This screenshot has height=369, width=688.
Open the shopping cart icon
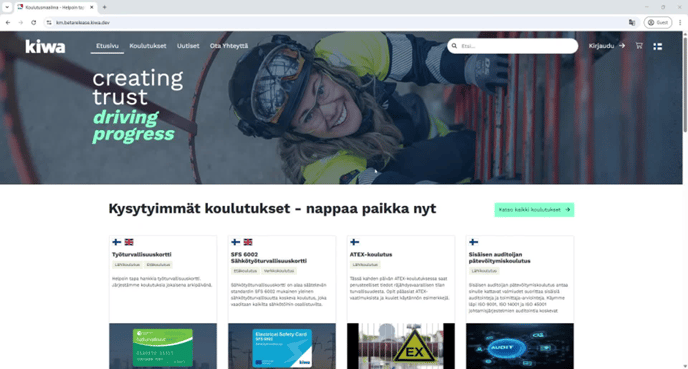639,46
